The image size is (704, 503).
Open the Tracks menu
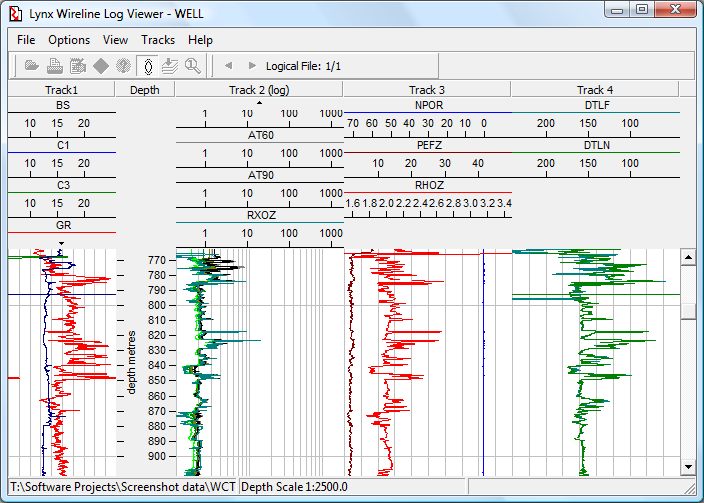(158, 40)
